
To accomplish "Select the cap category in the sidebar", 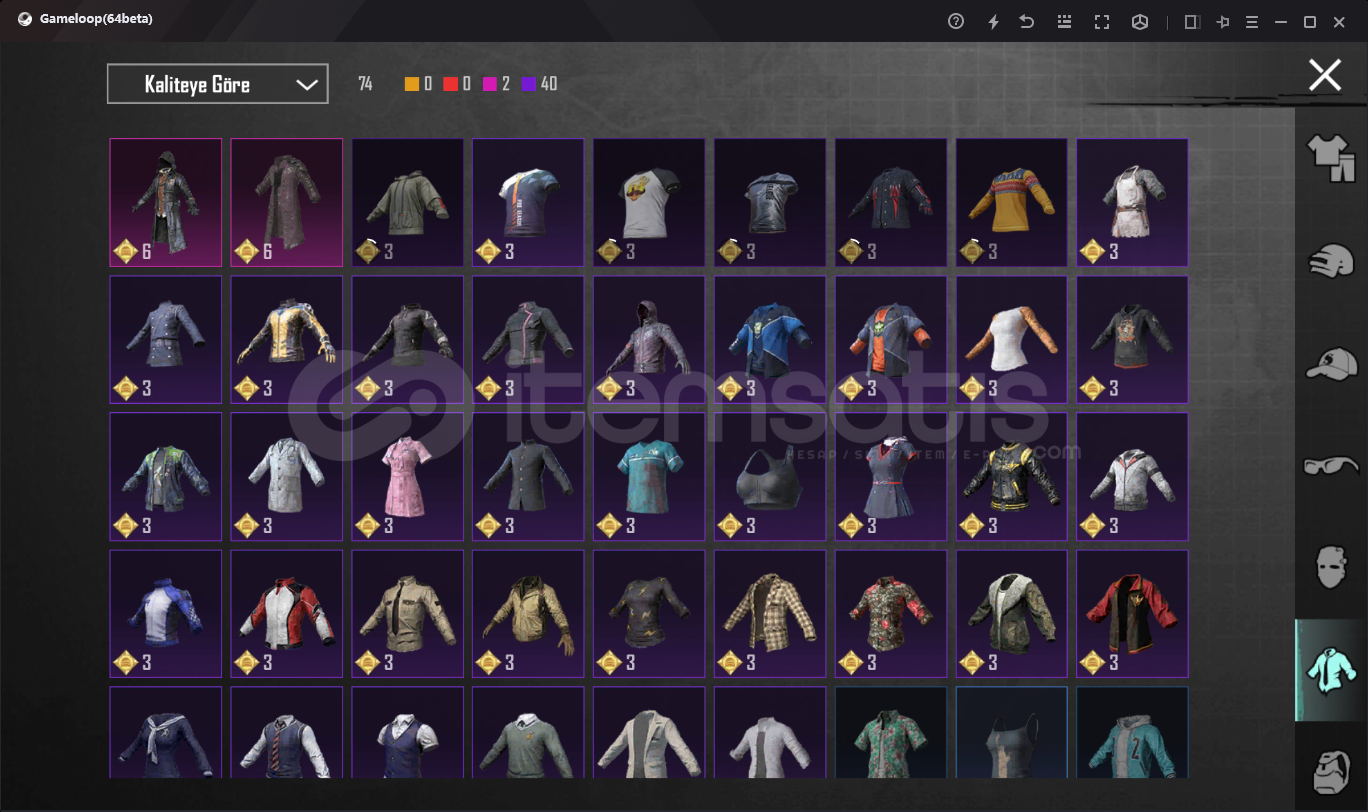I will [1331, 363].
